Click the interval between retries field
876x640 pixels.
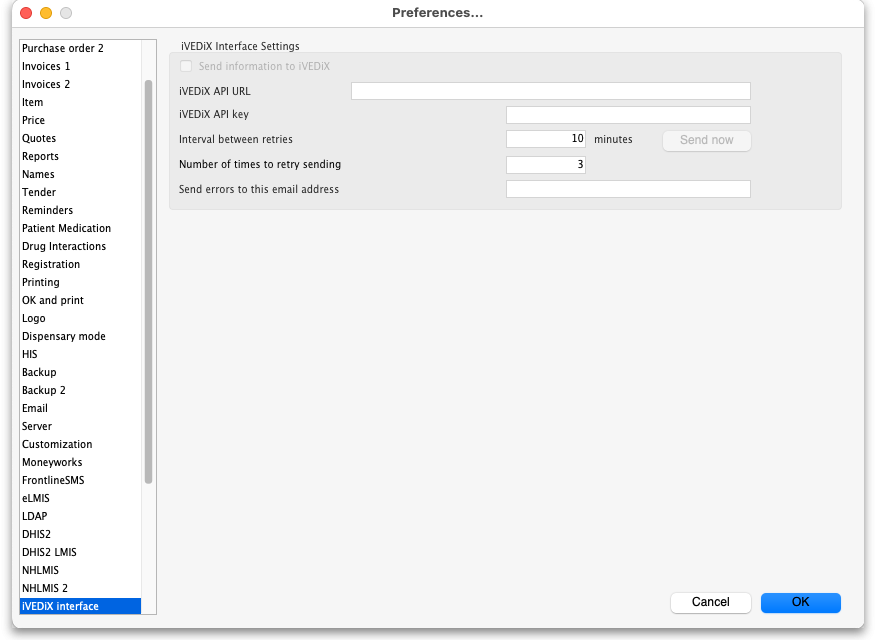pyautogui.click(x=545, y=139)
